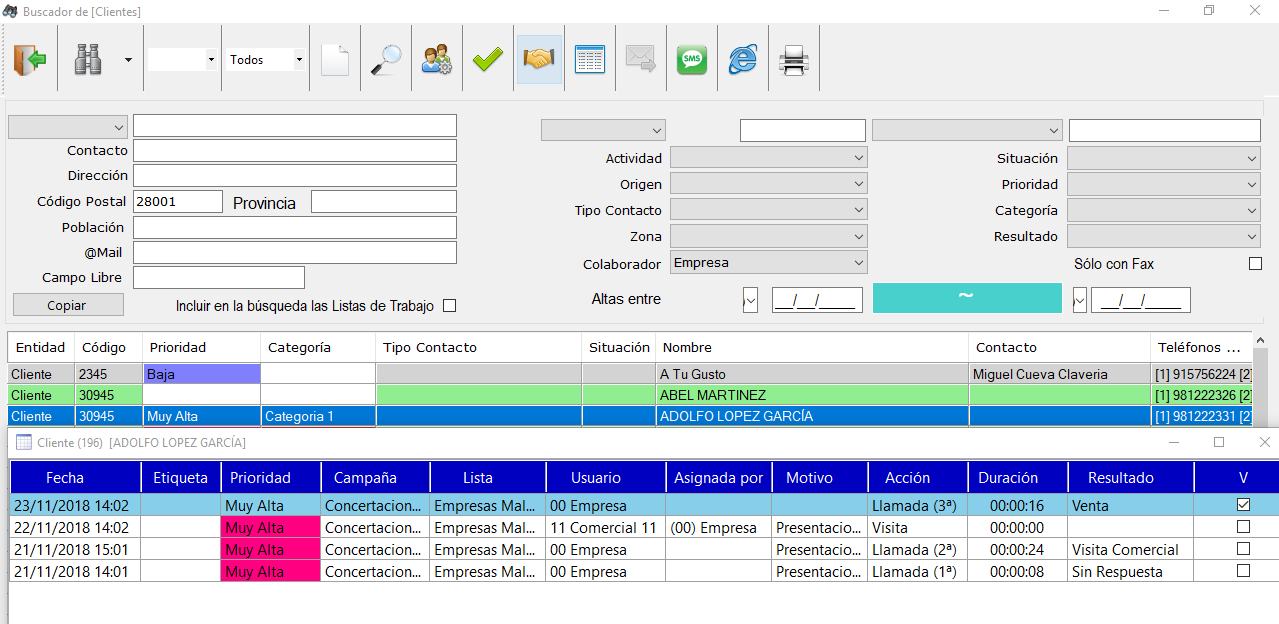1279x624 pixels.
Task: Click the green SMS icon
Action: point(692,60)
